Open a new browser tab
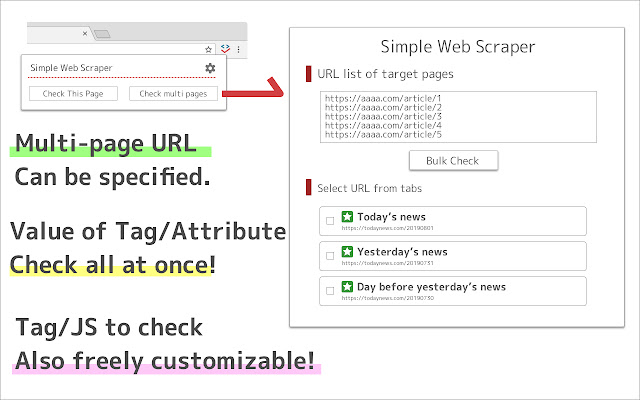 tap(102, 34)
